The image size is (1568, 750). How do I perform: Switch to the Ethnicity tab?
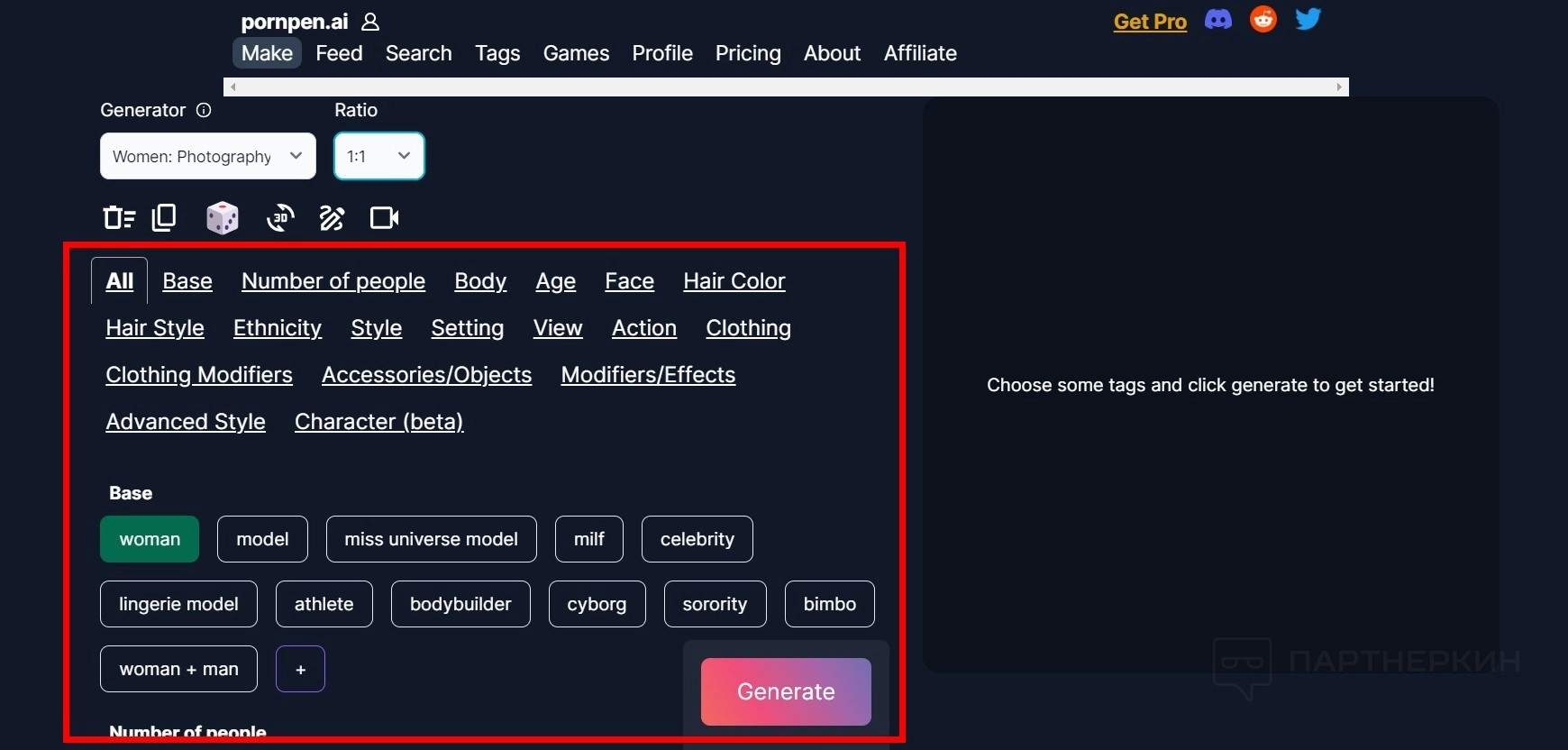coord(278,328)
